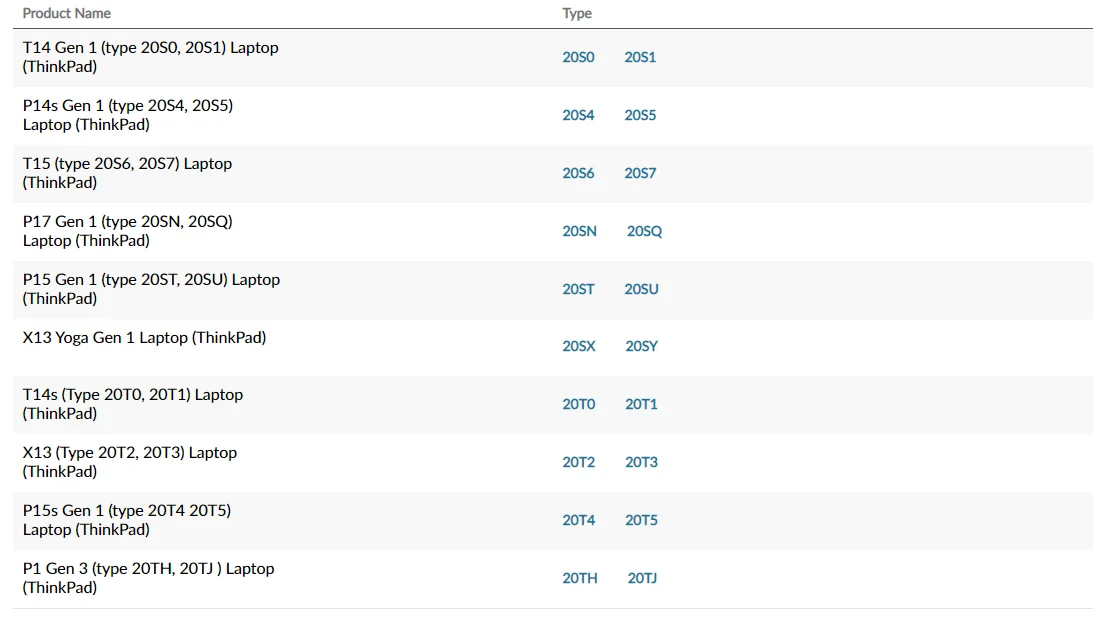Click the 20S6 type link
The height and width of the screenshot is (618, 1106).
(578, 173)
